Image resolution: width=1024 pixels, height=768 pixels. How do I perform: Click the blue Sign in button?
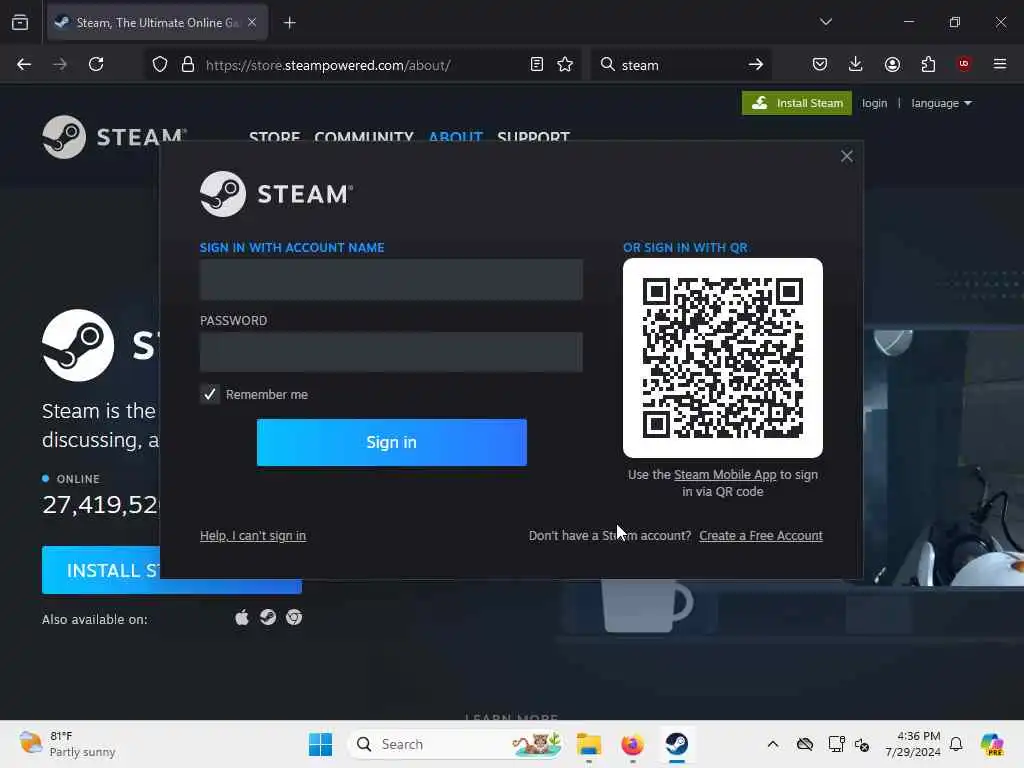[392, 442]
